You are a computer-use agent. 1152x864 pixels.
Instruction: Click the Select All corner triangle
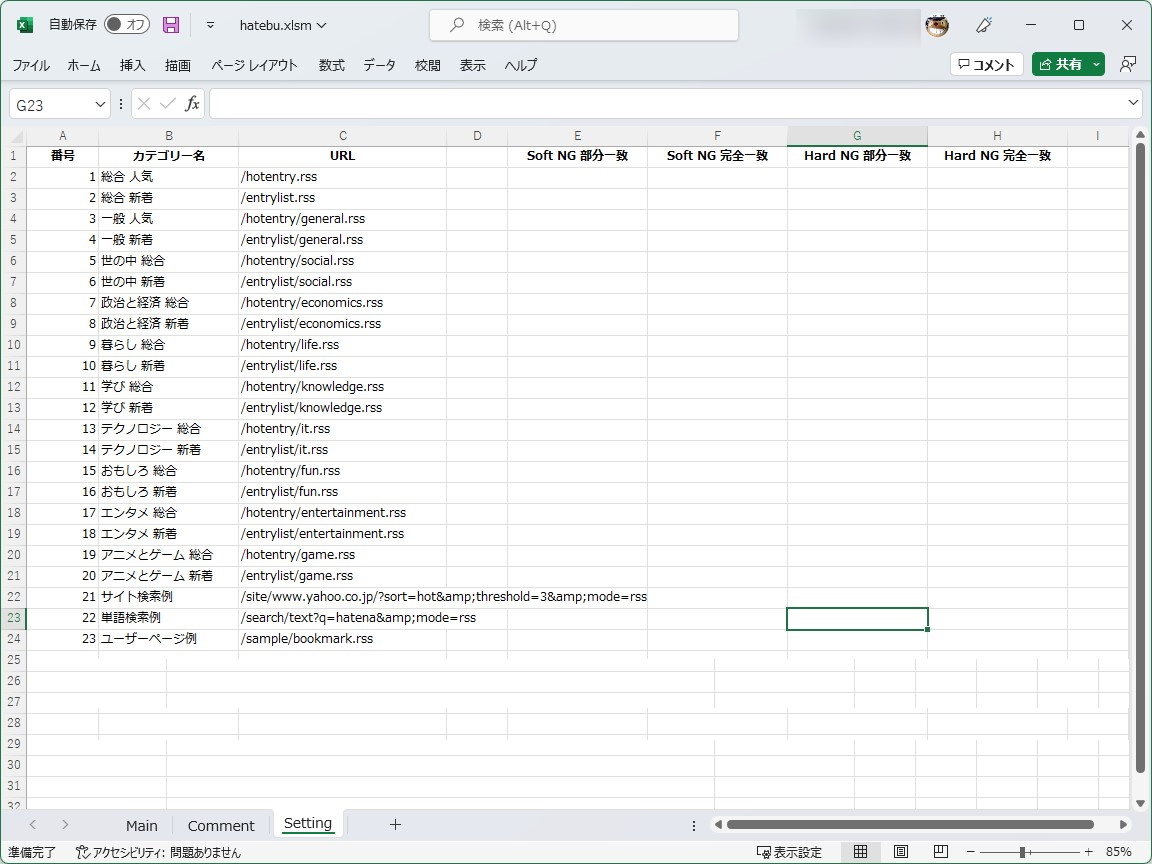[x=14, y=136]
